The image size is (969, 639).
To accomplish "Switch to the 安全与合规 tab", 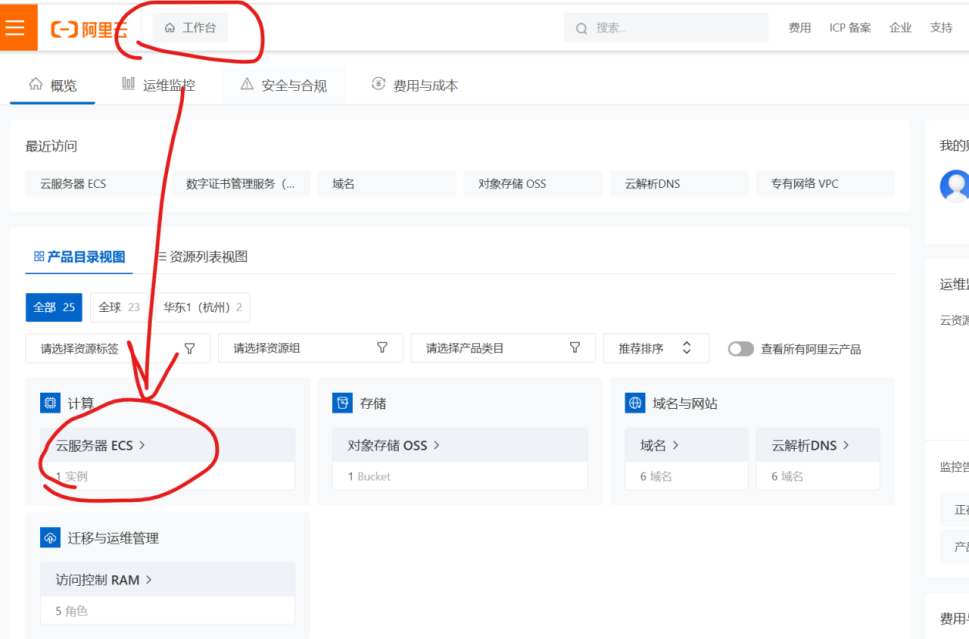I will tap(284, 85).
